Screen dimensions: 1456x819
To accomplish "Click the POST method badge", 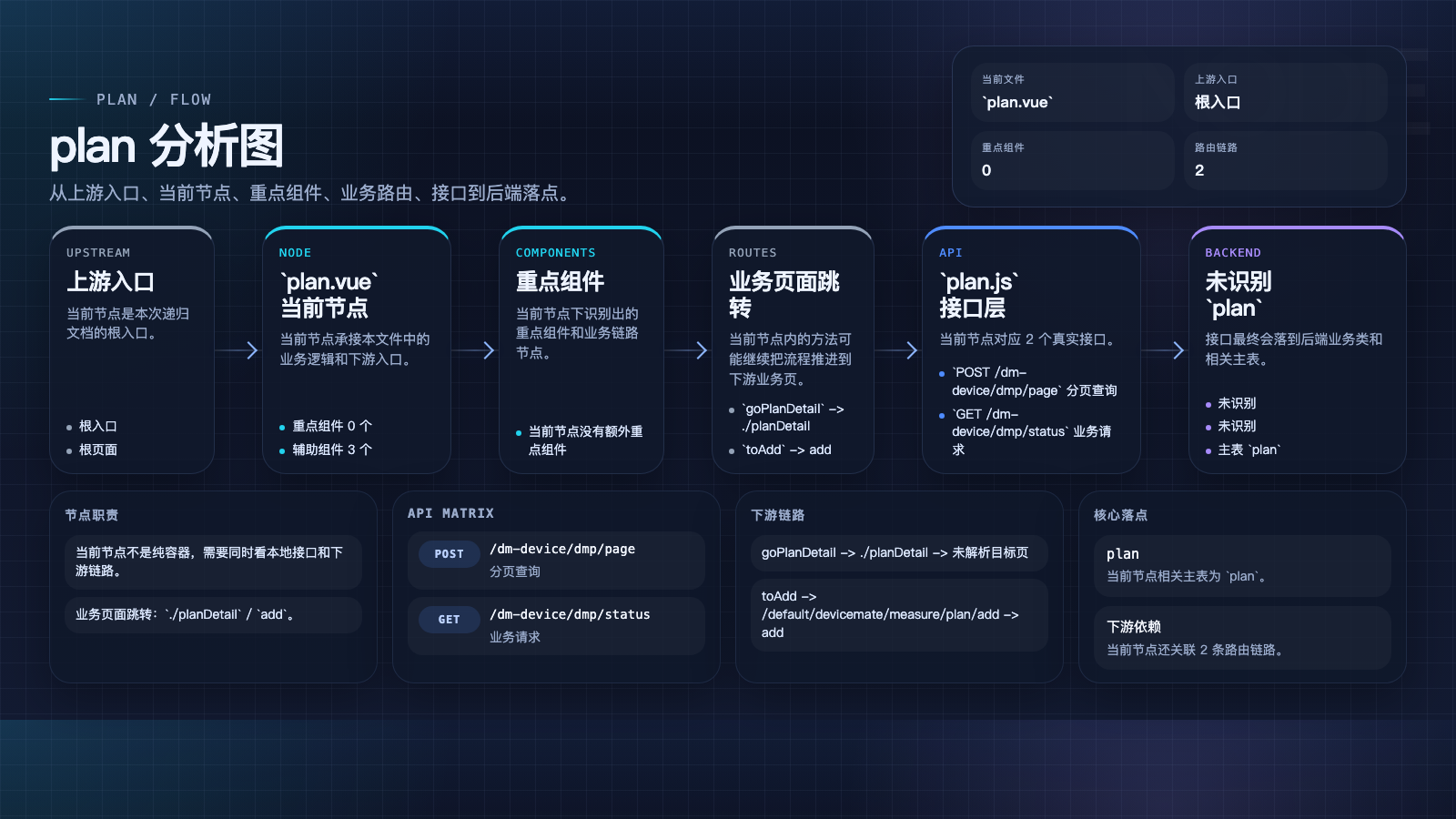I will (x=450, y=553).
